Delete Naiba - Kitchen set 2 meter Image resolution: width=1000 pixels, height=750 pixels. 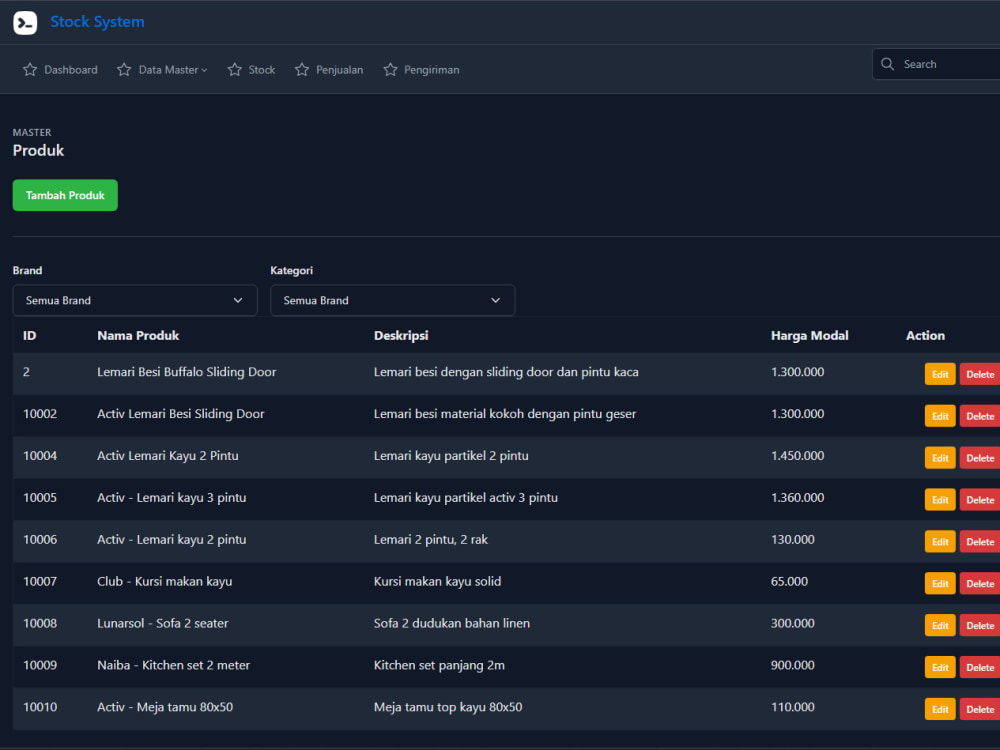pyautogui.click(x=980, y=668)
